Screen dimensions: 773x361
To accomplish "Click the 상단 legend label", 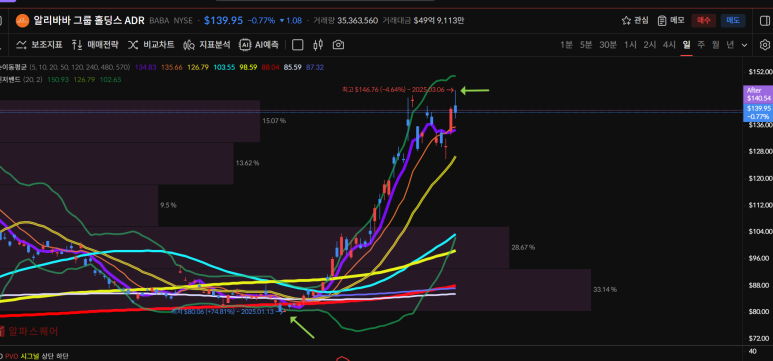I will [48, 356].
